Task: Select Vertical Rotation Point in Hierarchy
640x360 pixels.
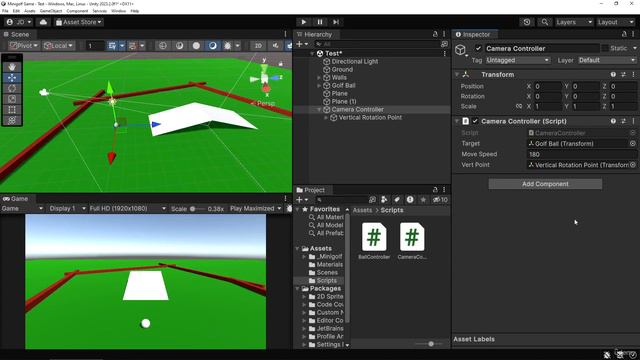Action: pos(370,118)
